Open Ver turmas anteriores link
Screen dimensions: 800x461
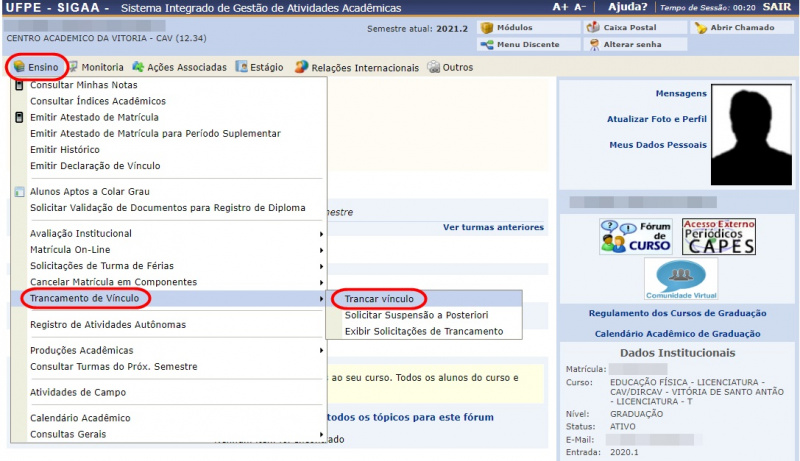click(493, 227)
